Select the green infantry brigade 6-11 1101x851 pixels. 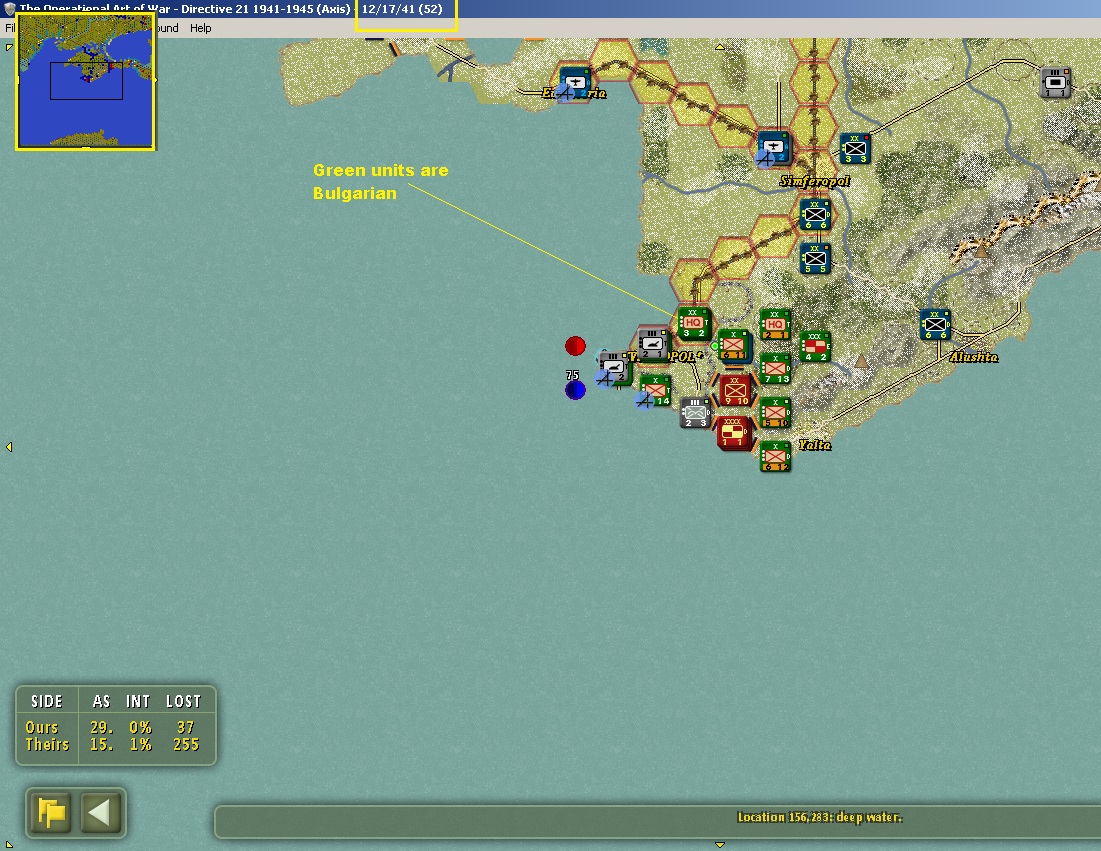[x=734, y=345]
